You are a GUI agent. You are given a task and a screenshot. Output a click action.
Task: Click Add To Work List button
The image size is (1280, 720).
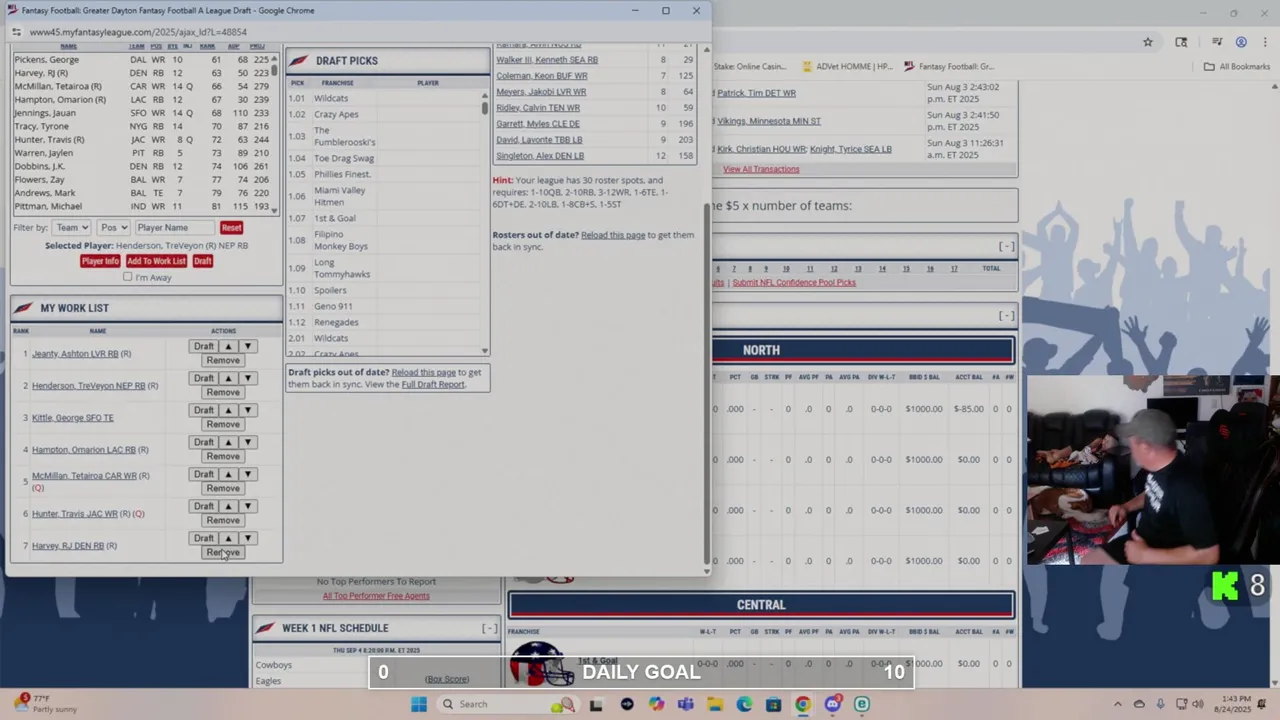(x=156, y=261)
